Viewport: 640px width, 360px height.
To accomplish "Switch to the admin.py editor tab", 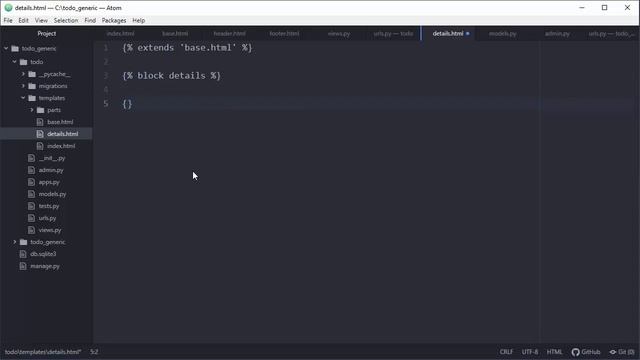I will [x=557, y=33].
